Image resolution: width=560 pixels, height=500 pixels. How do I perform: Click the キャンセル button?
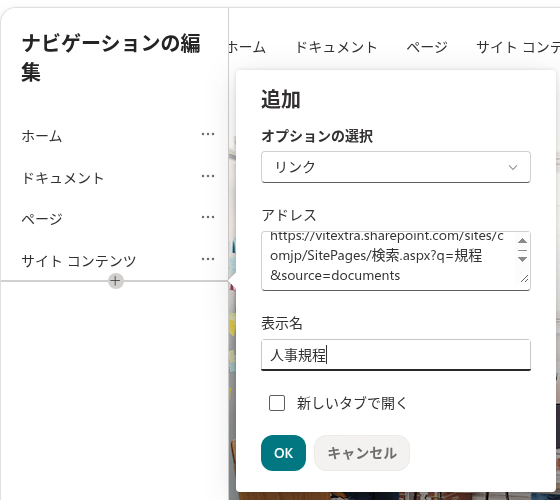pyautogui.click(x=362, y=453)
